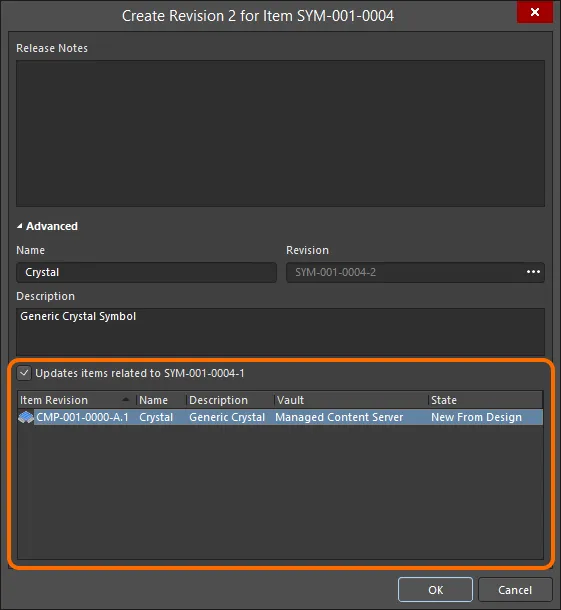Collapse the Advanced section
This screenshot has height=610, width=561.
pos(19,226)
